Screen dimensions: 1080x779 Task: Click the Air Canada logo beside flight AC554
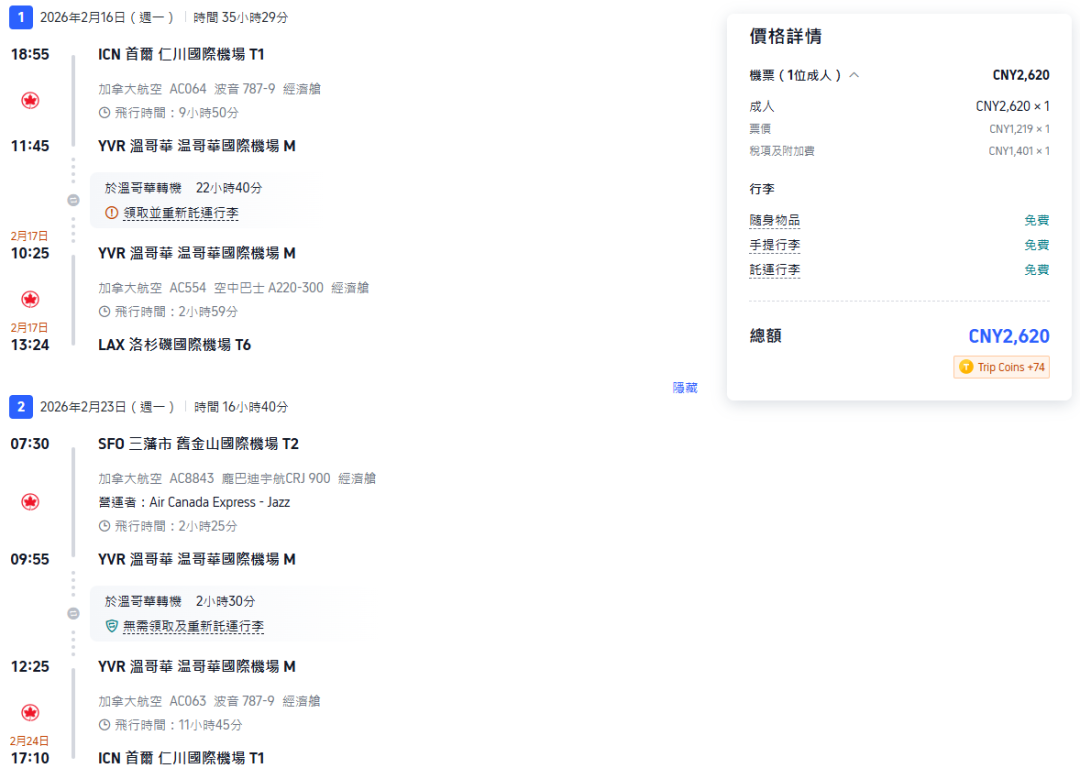coord(30,298)
